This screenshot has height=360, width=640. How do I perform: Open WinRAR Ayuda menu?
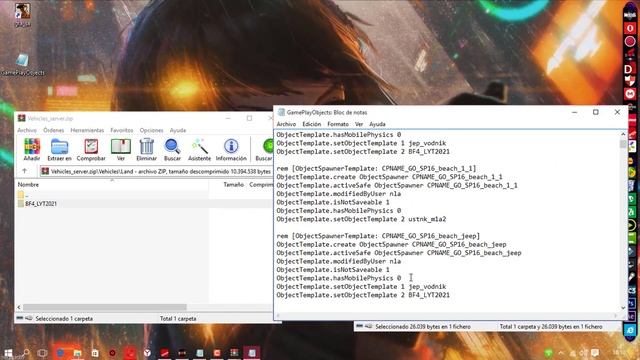tap(178, 130)
